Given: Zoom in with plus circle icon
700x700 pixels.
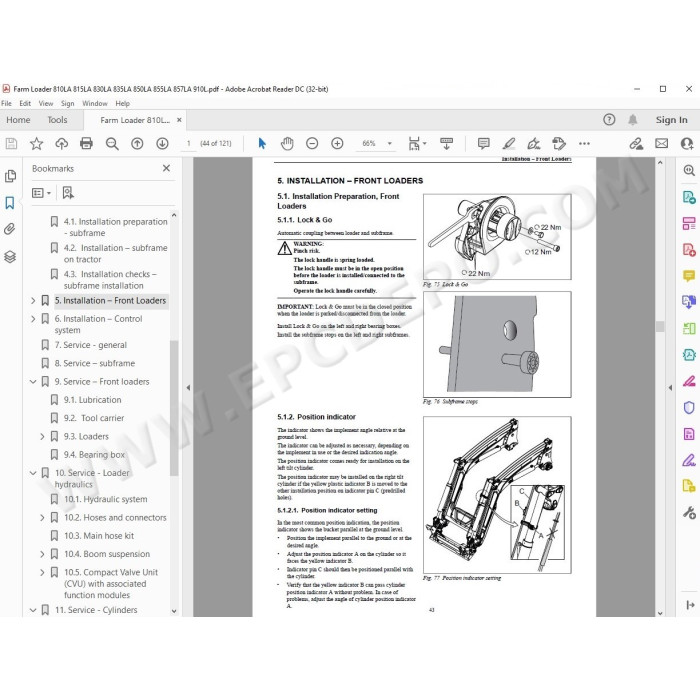Looking at the screenshot, I should coord(337,143).
